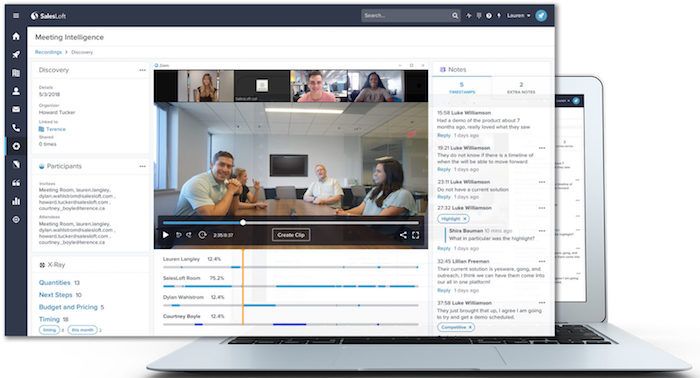Viewport: 700px width, 378px height.
Task: Remove the Competitive tag
Action: click(470, 327)
